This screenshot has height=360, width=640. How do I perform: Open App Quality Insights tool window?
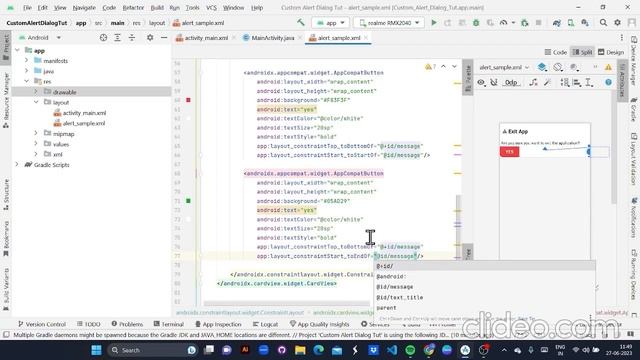[x=320, y=324]
